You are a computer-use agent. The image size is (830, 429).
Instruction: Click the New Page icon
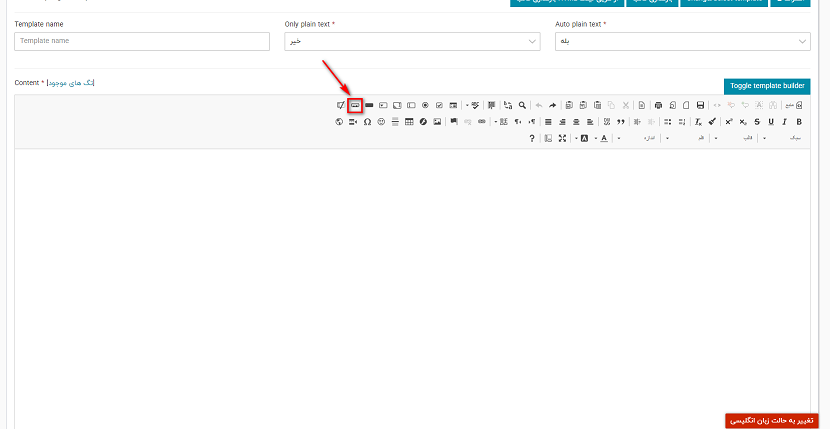(x=686, y=105)
